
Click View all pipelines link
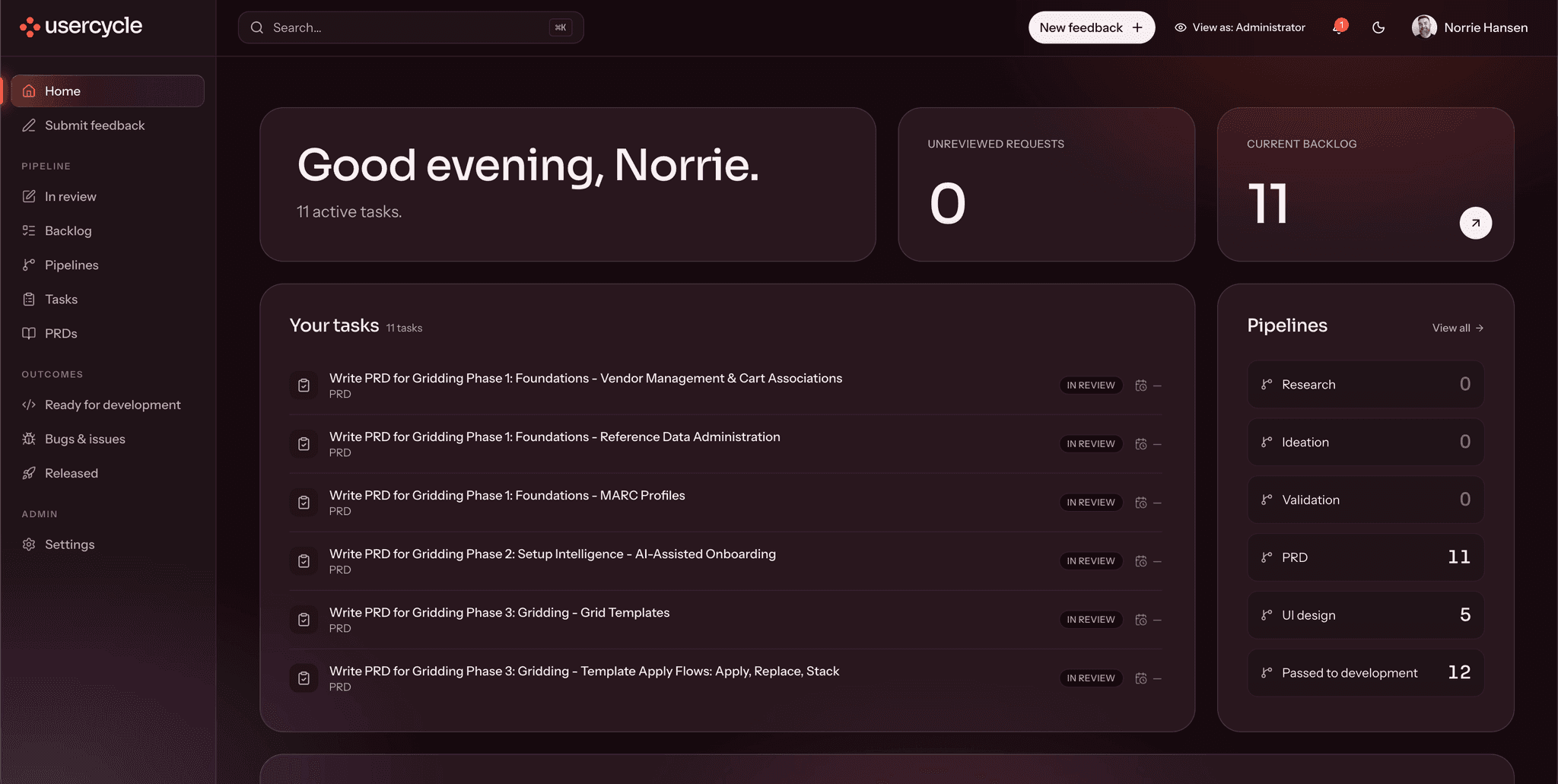click(1458, 328)
